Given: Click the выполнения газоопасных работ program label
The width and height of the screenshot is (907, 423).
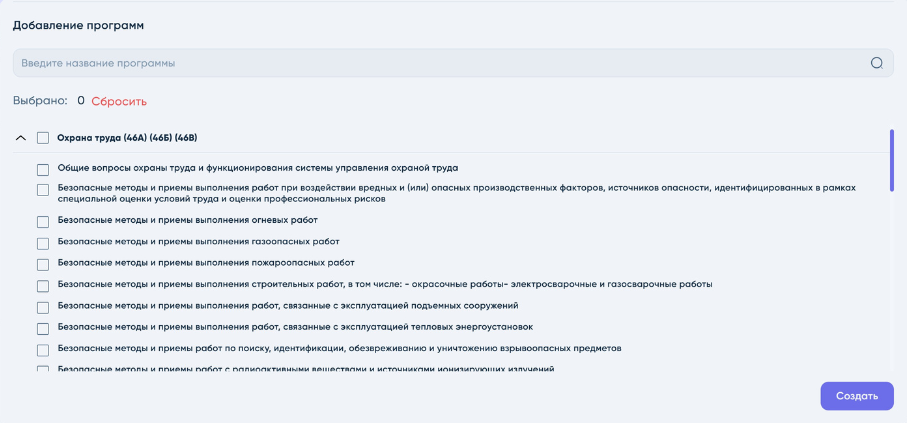Looking at the screenshot, I should click(x=198, y=241).
